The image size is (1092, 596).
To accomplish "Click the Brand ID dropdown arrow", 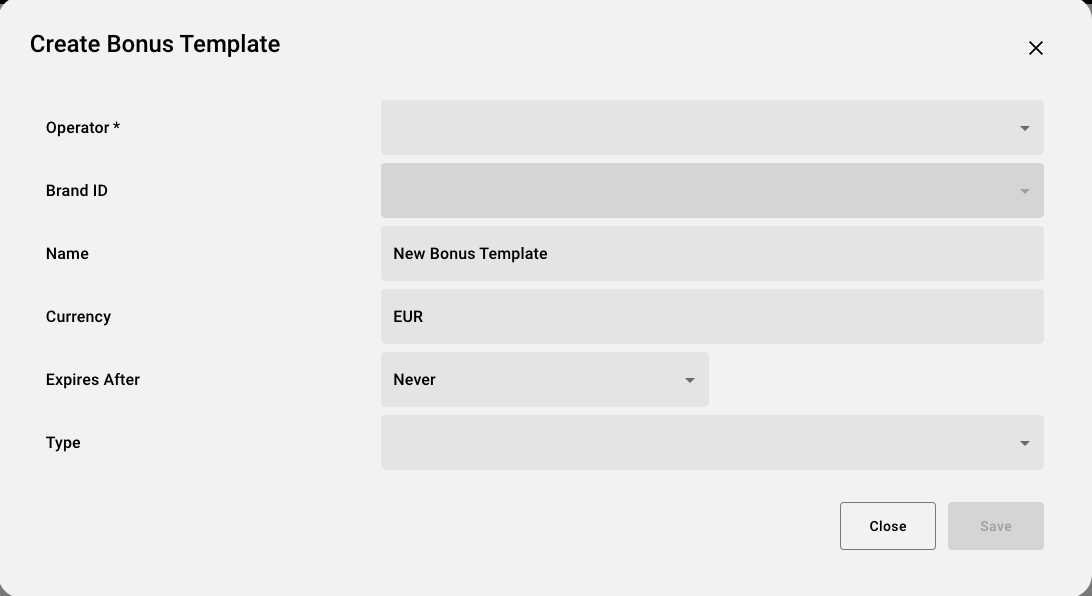I will (1024, 191).
